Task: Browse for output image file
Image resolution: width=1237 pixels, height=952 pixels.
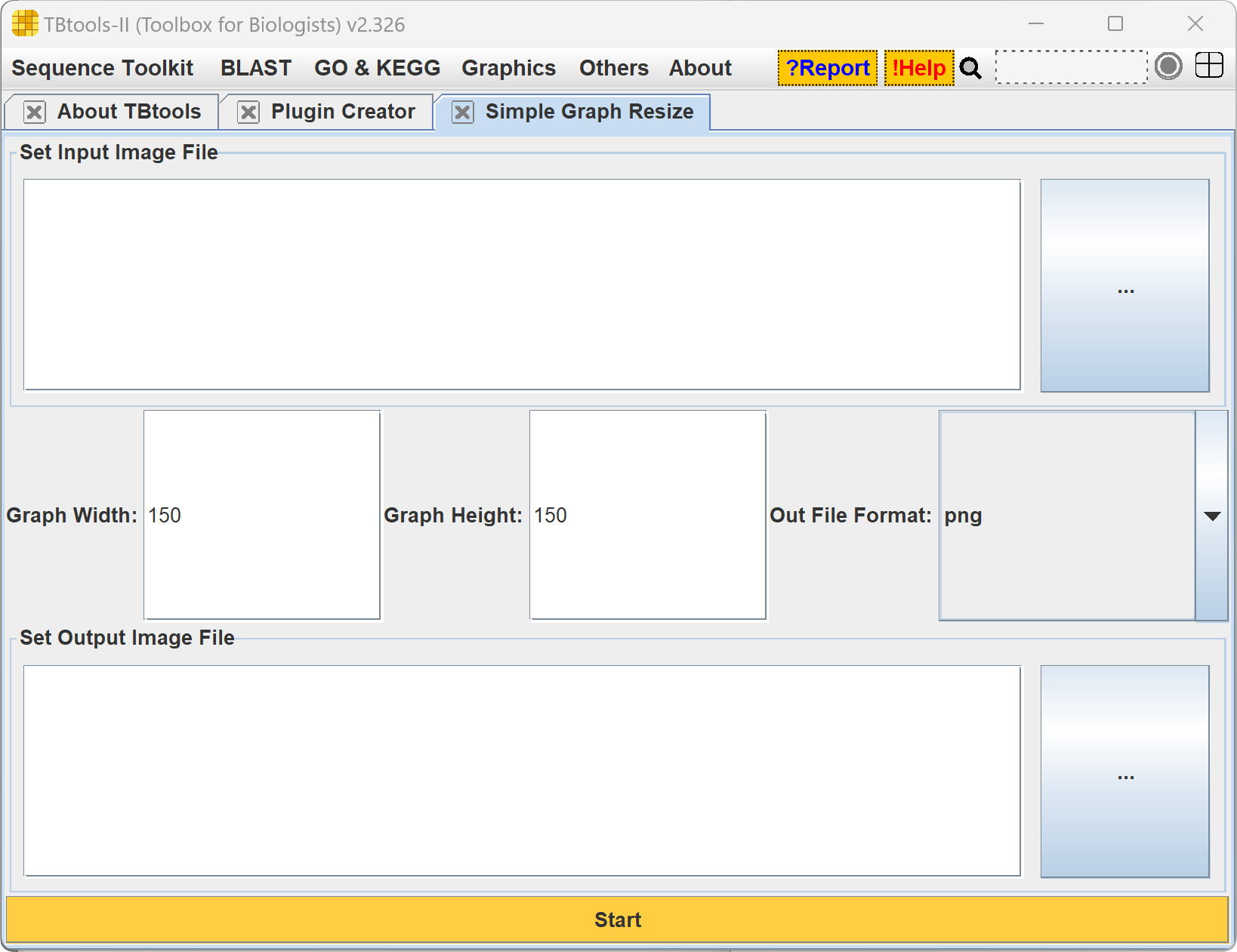Action: pyautogui.click(x=1124, y=771)
